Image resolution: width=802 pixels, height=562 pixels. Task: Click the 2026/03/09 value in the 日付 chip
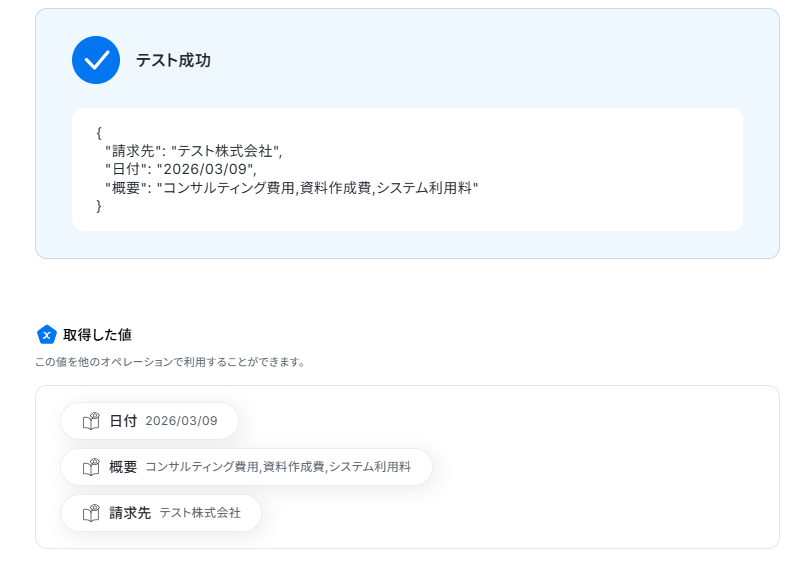coord(181,421)
